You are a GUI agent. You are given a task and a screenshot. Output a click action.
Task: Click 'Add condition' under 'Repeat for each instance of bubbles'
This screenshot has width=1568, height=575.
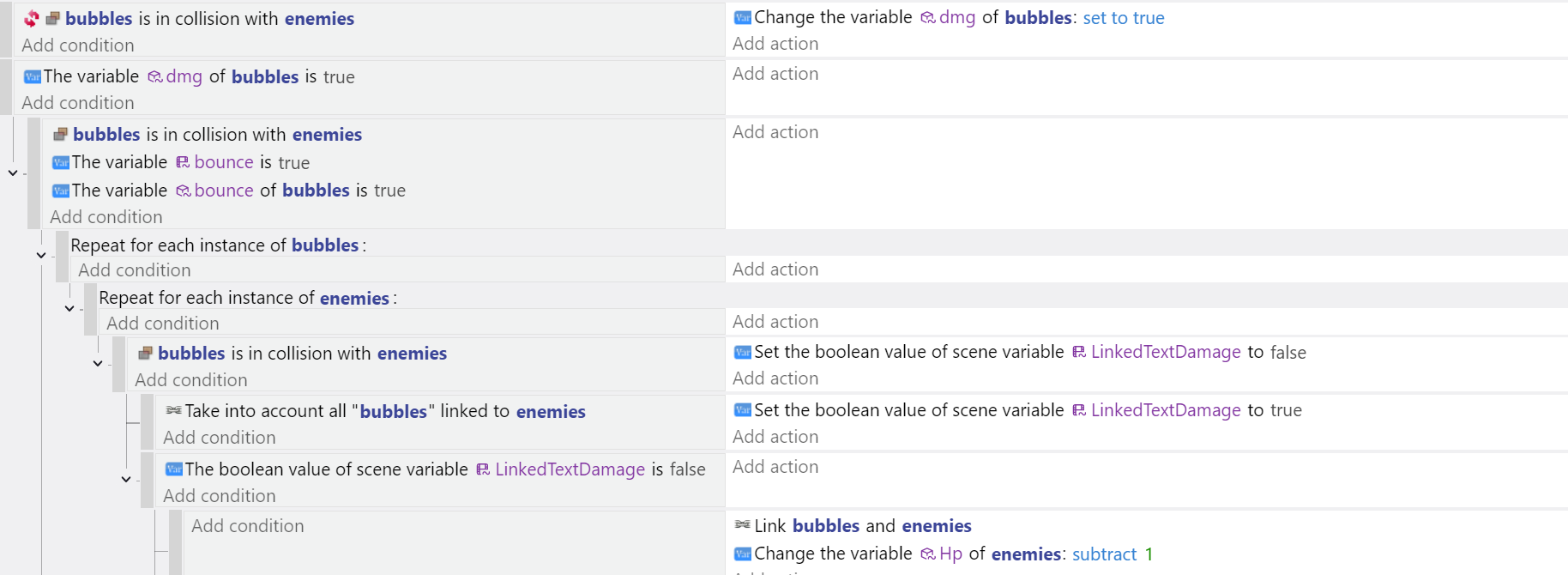pyautogui.click(x=135, y=270)
